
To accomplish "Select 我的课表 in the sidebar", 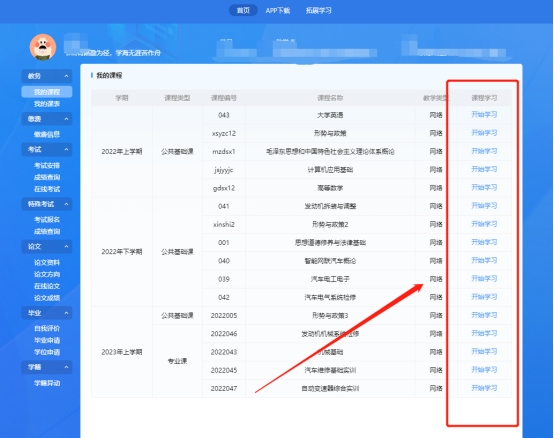I will (x=47, y=104).
